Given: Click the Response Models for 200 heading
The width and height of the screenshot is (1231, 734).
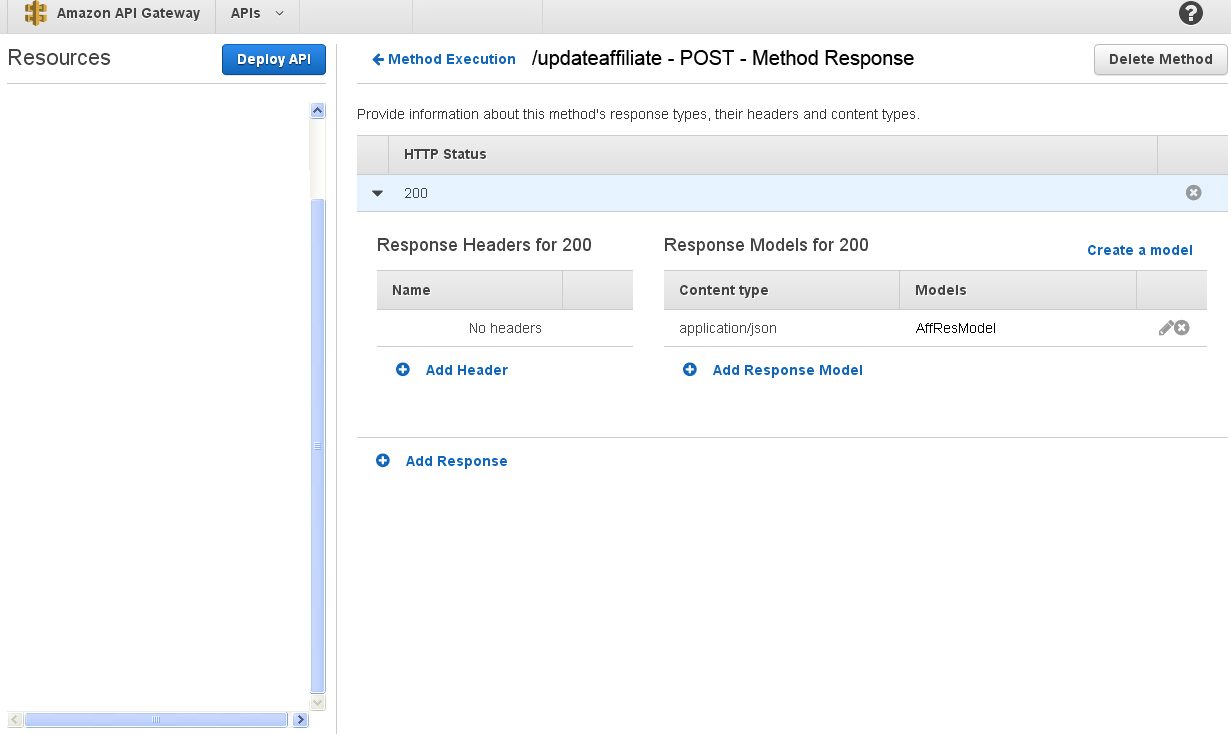Looking at the screenshot, I should coord(766,245).
